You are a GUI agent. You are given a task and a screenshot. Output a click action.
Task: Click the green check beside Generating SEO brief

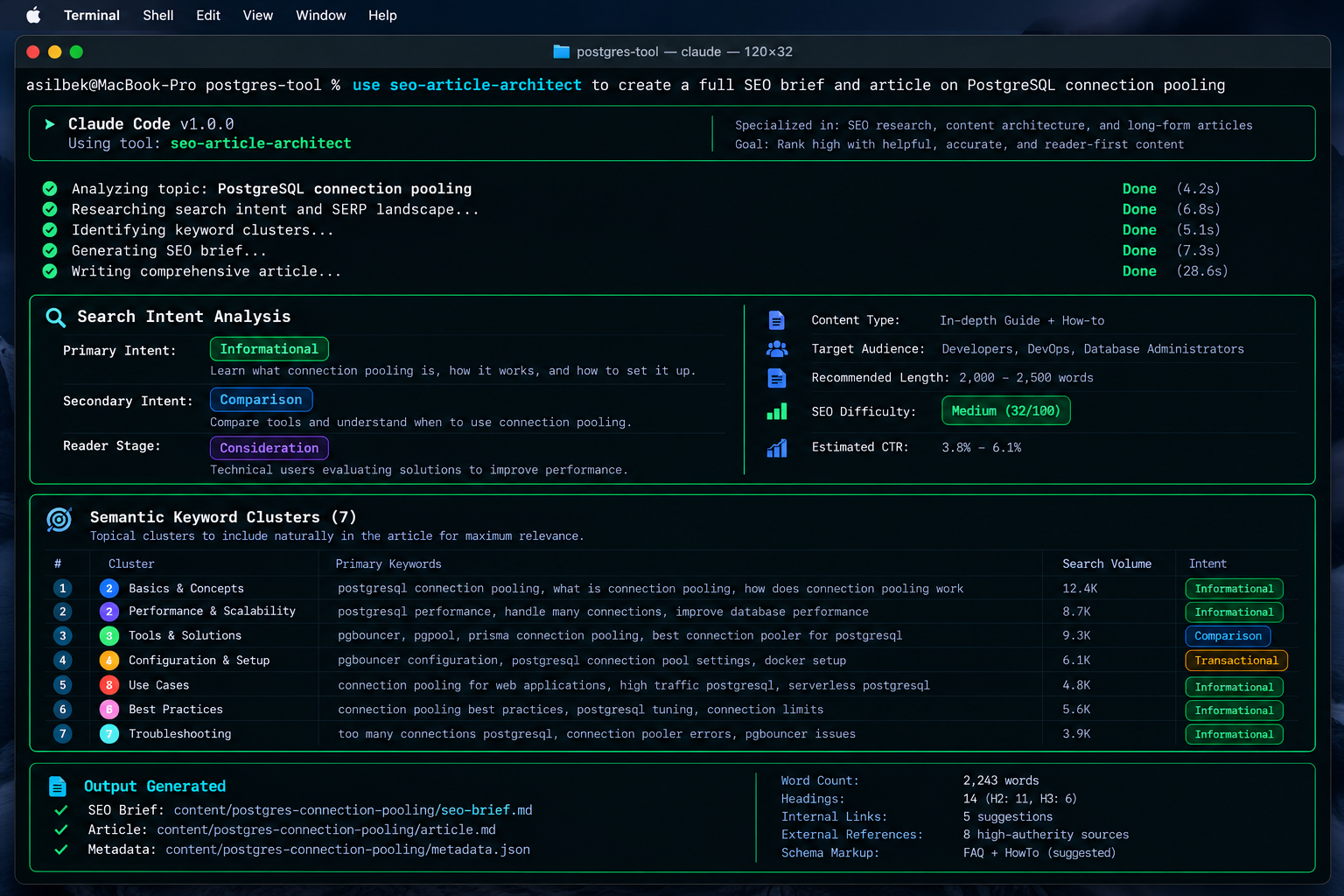tap(50, 250)
